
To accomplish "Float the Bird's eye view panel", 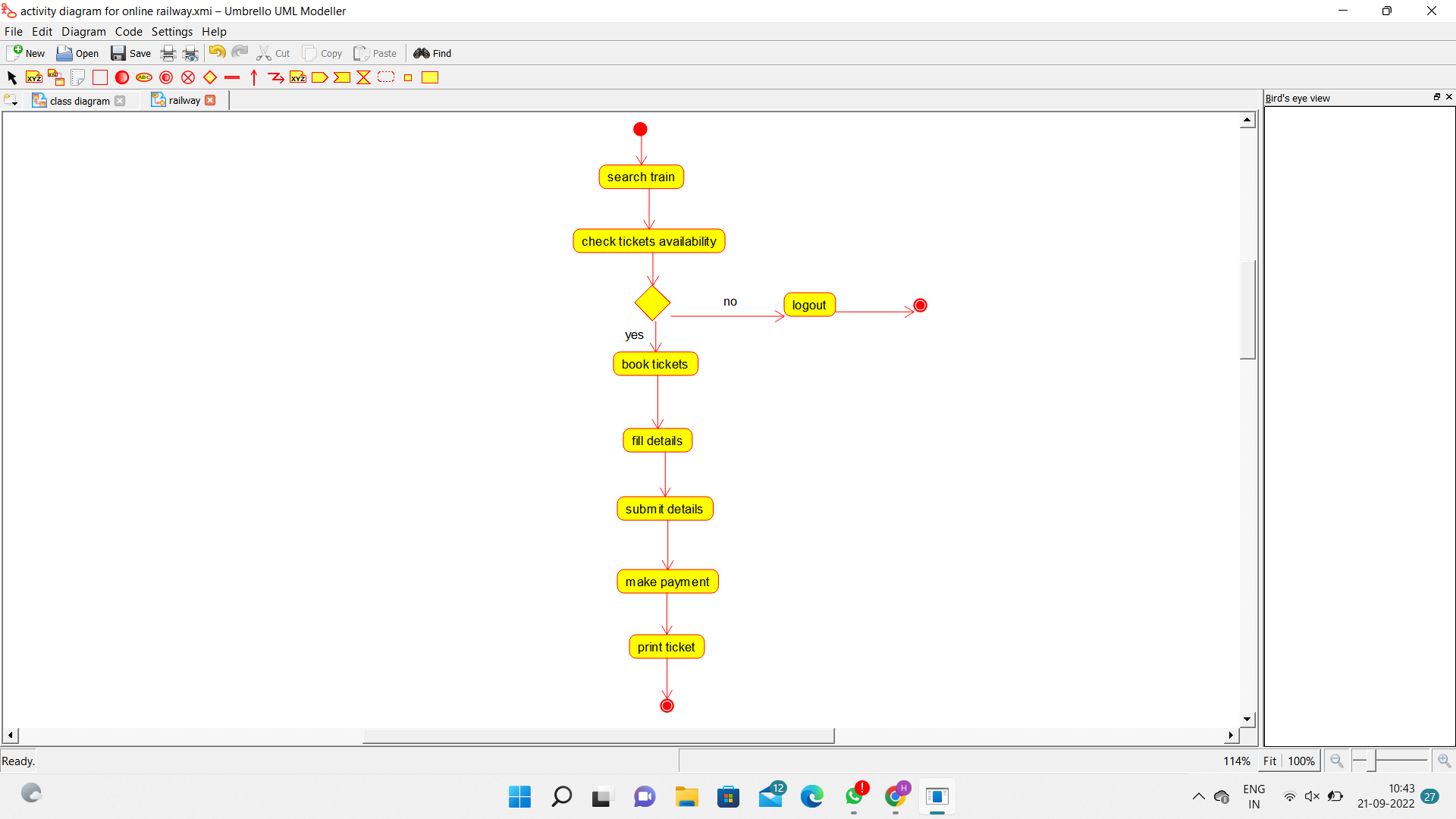I will [1436, 97].
